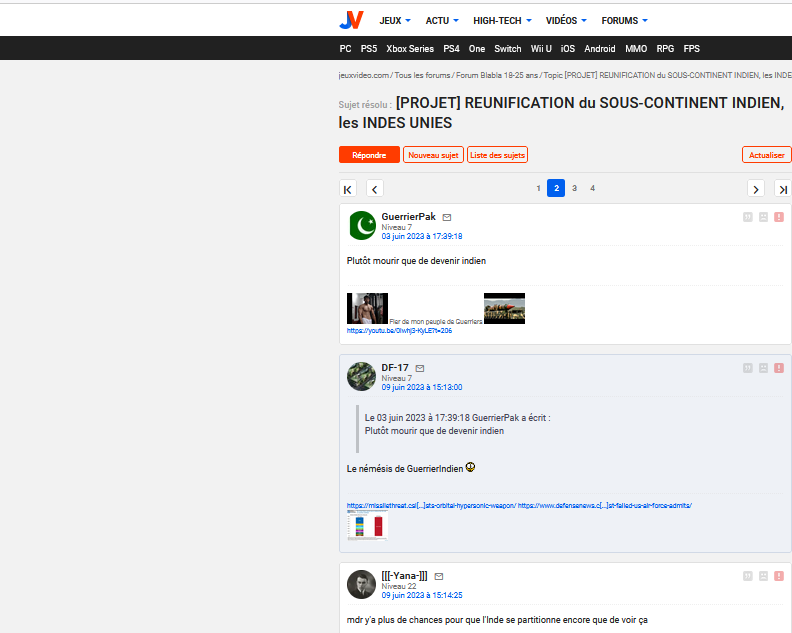Switch to the Xbox Series tab

tap(410, 48)
